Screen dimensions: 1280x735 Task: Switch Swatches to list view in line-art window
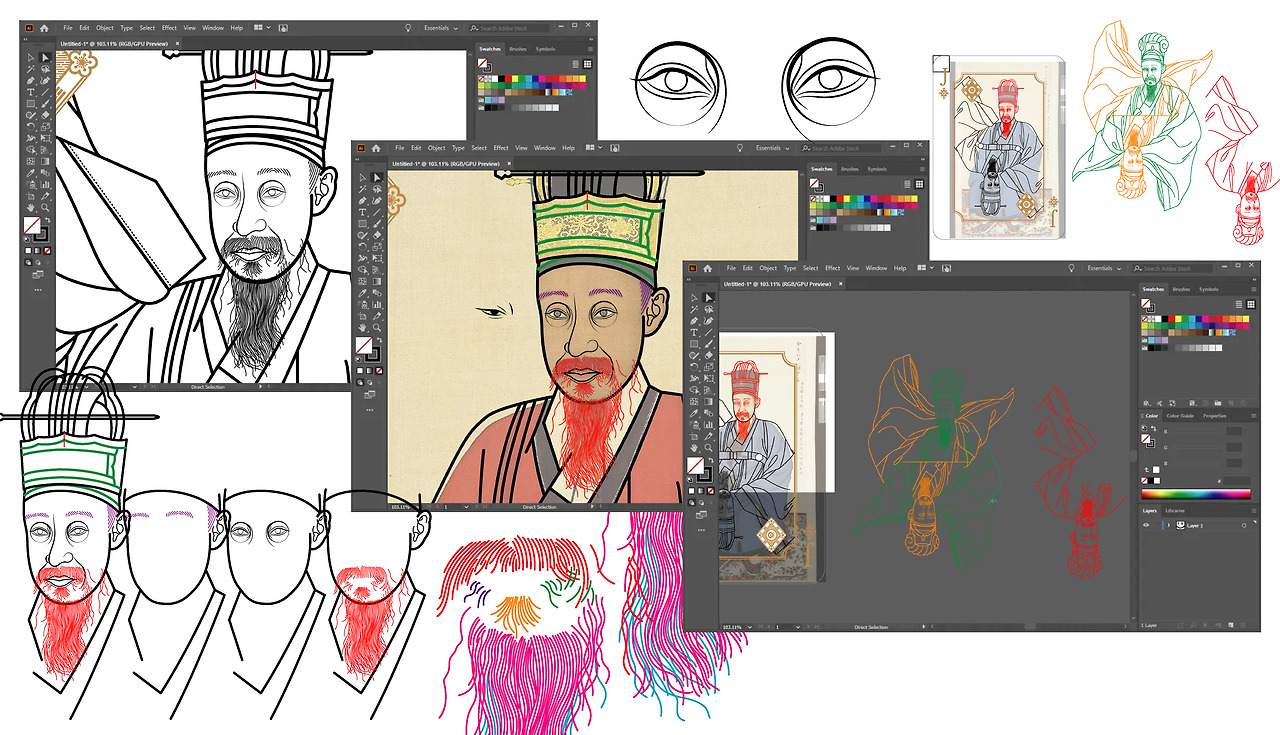575,65
